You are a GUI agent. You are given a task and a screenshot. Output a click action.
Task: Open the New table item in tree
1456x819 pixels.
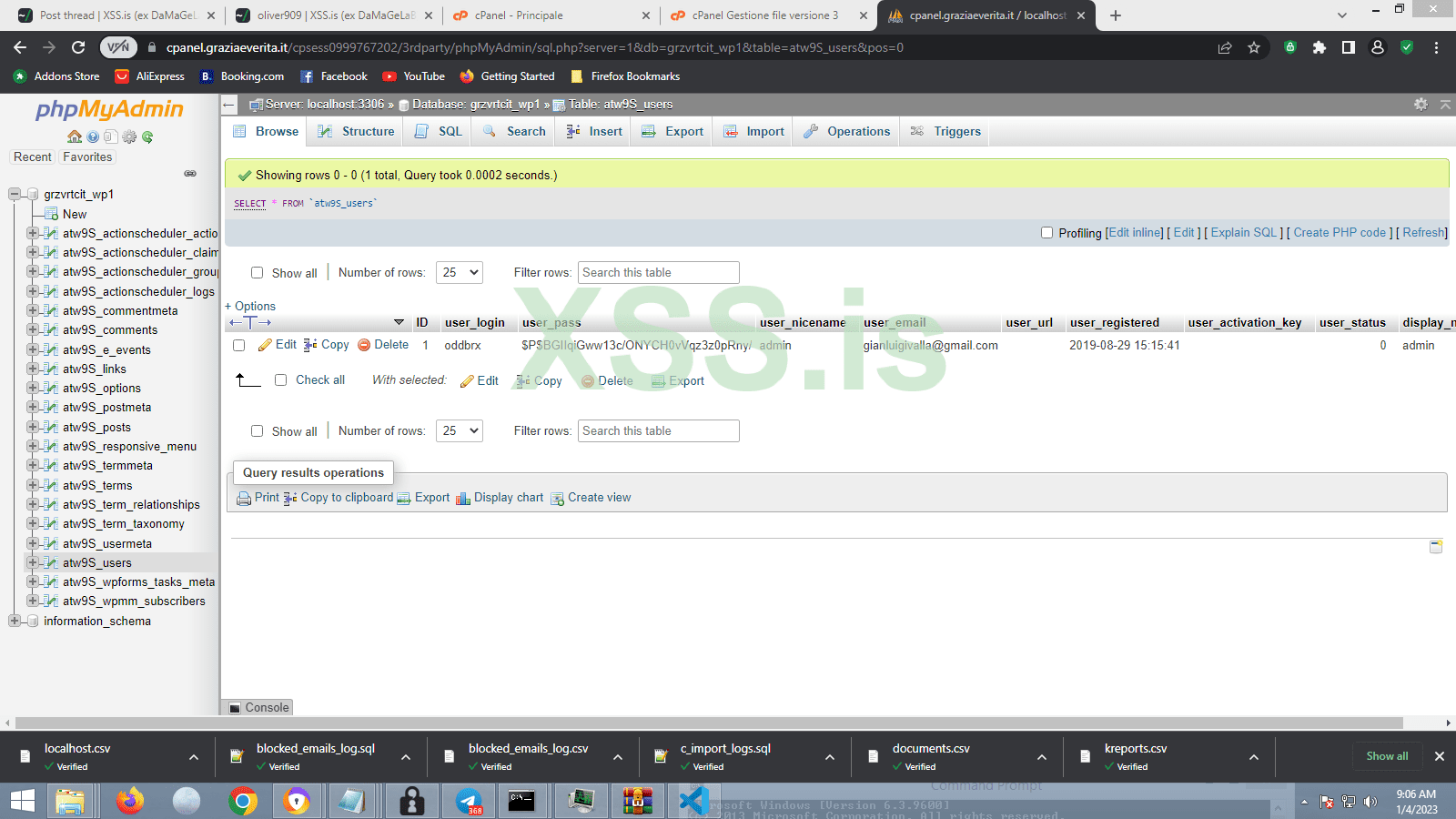point(75,214)
